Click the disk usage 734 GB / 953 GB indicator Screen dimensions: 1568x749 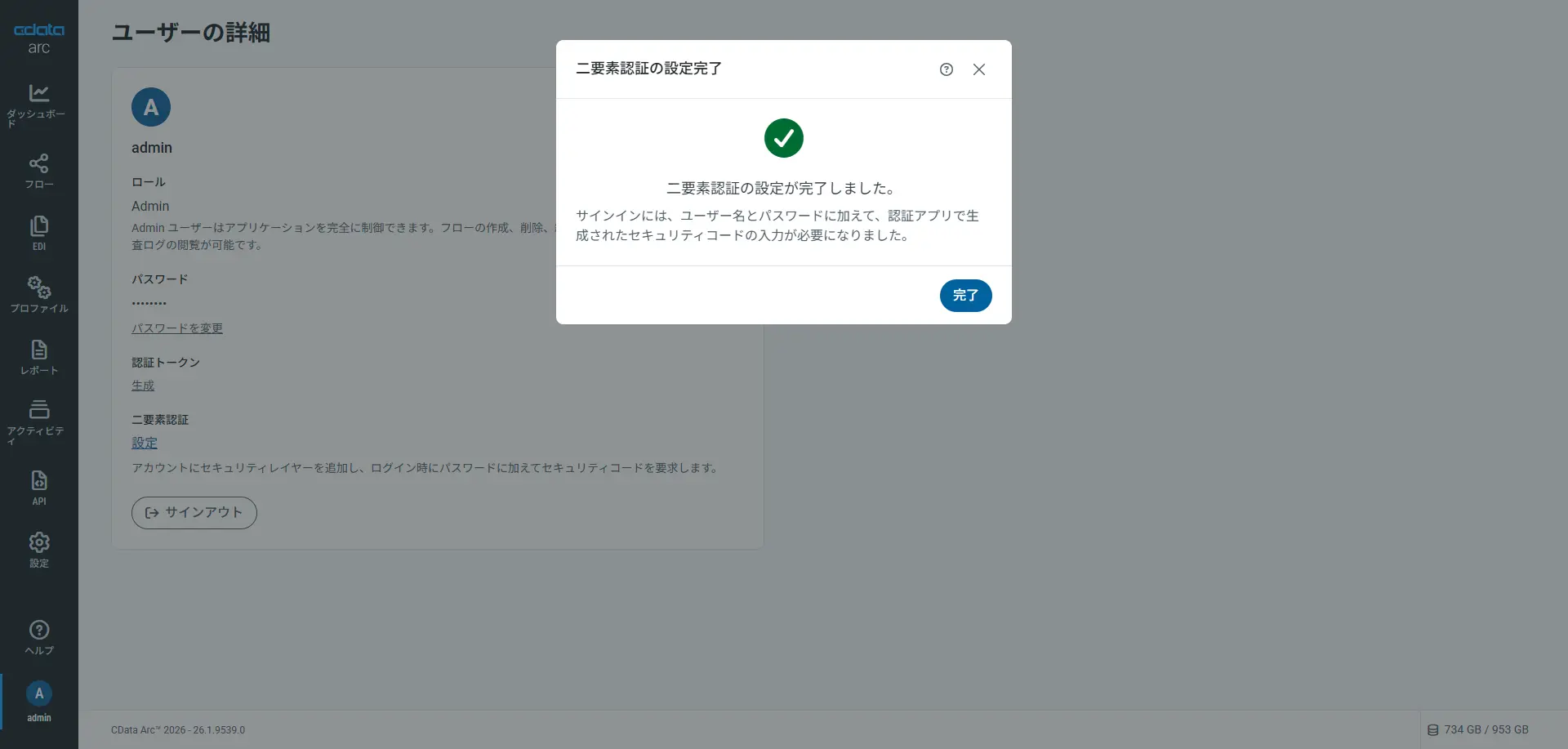pyautogui.click(x=1478, y=729)
